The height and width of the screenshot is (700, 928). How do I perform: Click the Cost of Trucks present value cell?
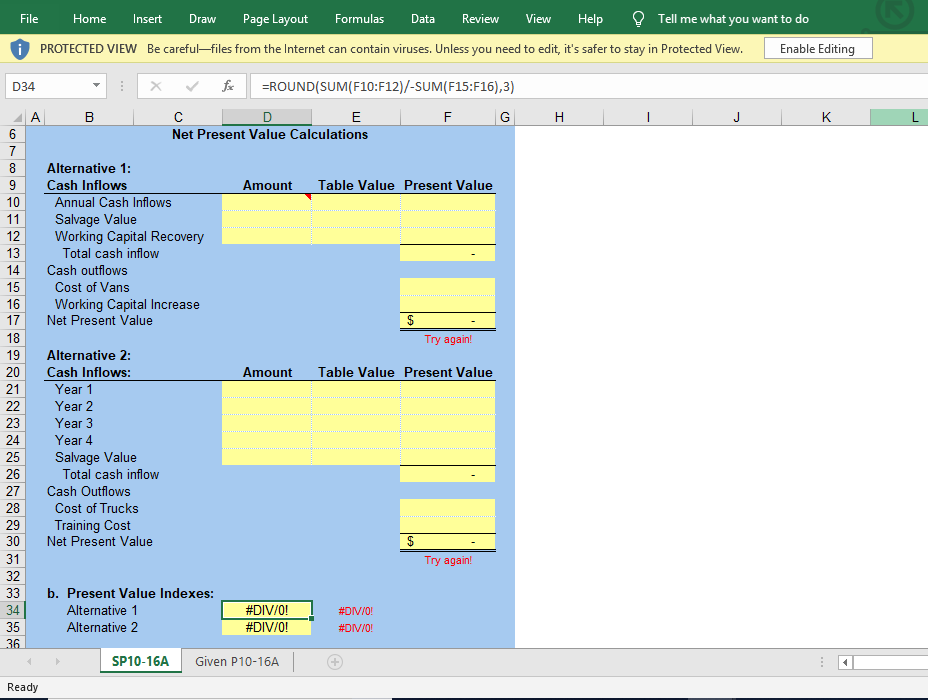[x=447, y=508]
